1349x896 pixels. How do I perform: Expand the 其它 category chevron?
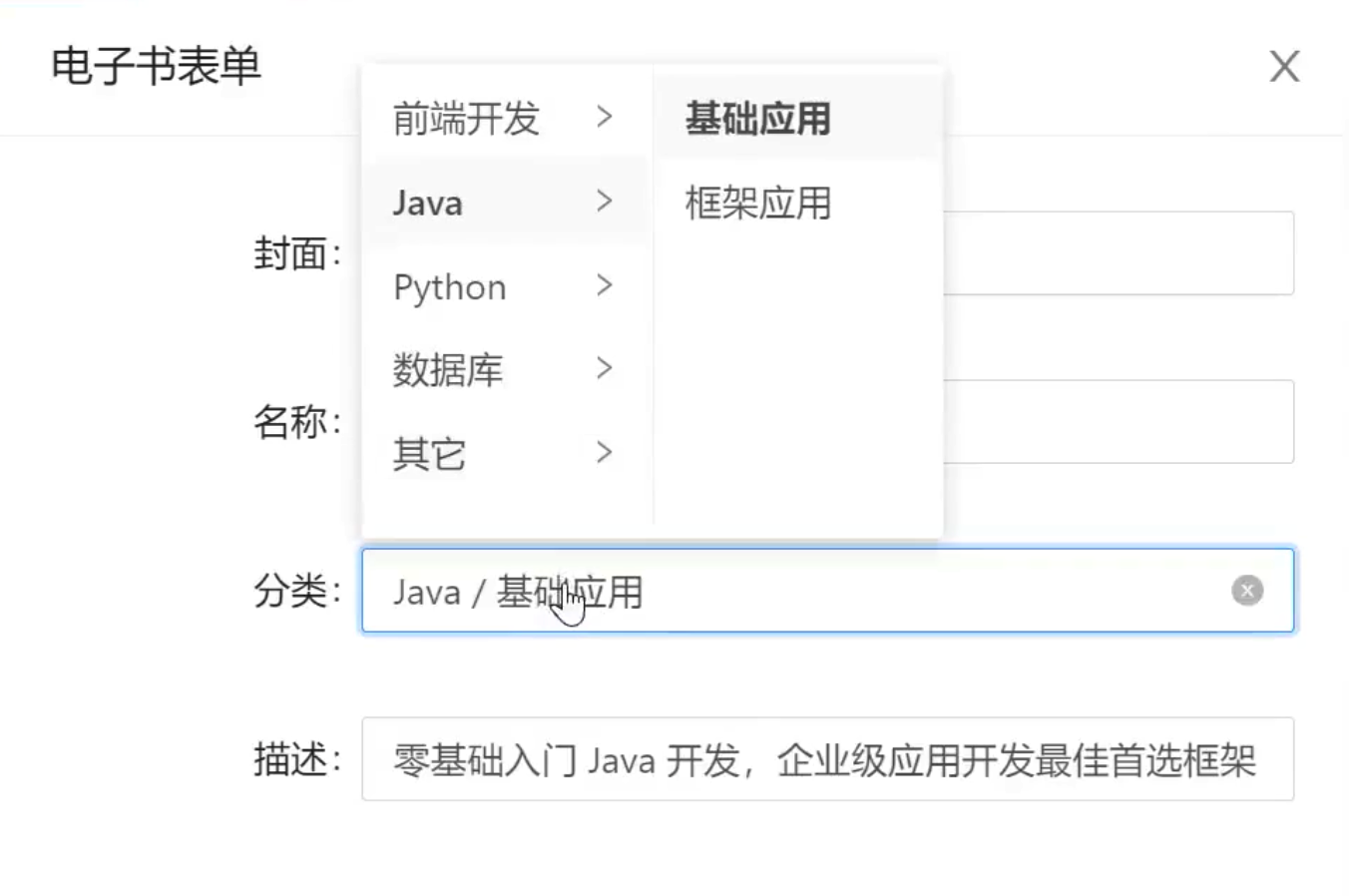click(604, 453)
